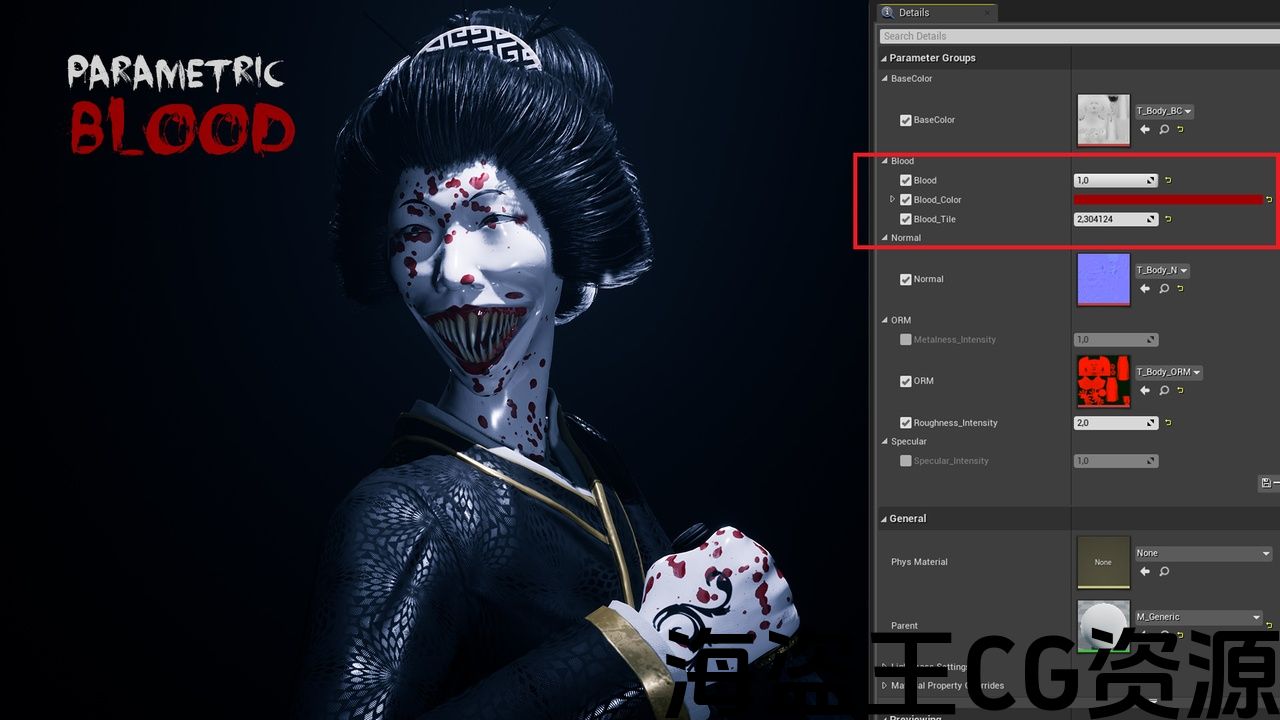The image size is (1280, 720).
Task: Collapse the General section
Action: pos(883,519)
